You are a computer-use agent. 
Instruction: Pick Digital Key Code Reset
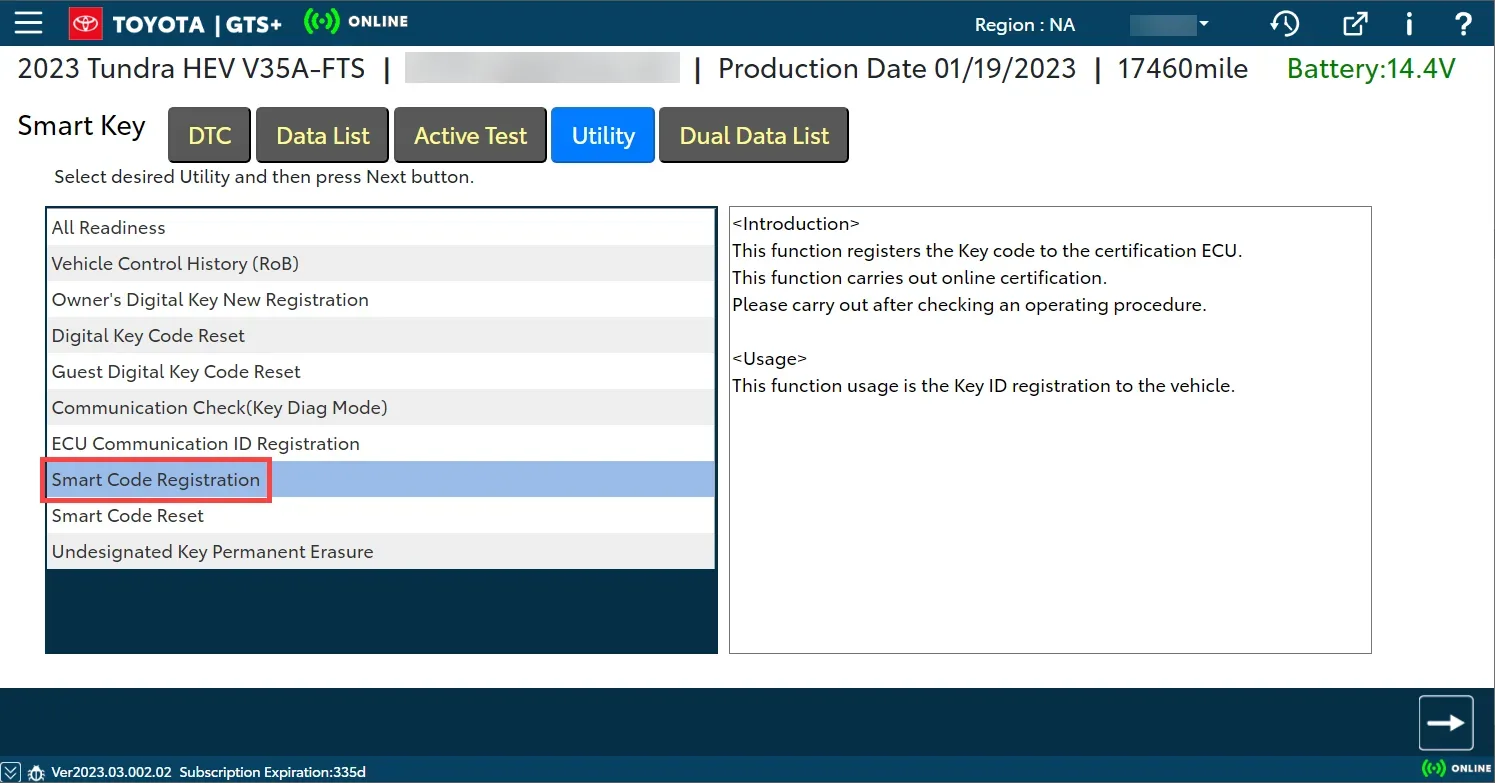pyautogui.click(x=381, y=335)
